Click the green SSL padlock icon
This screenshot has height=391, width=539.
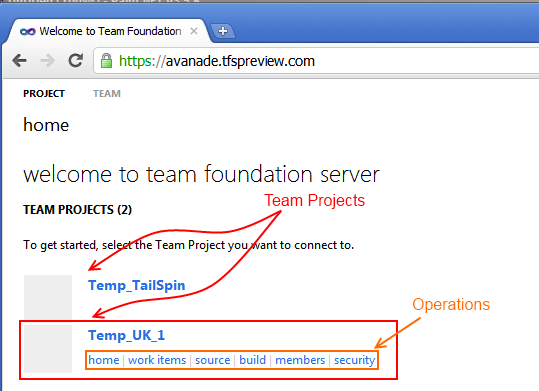(106, 61)
